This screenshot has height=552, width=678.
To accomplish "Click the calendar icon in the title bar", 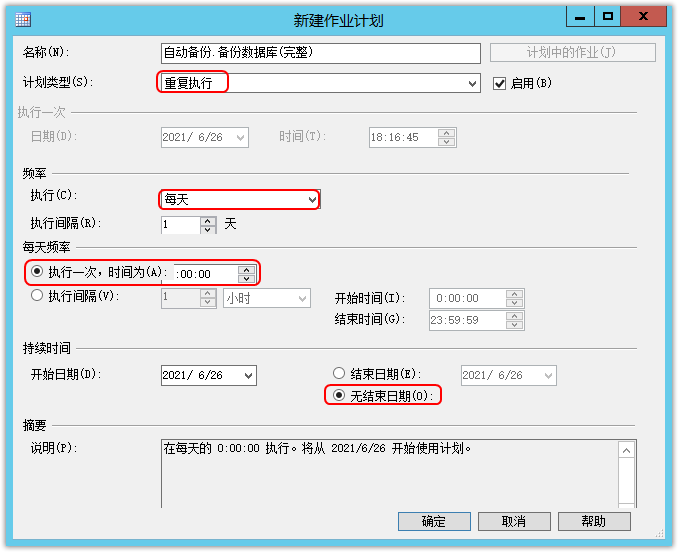I will point(22,20).
